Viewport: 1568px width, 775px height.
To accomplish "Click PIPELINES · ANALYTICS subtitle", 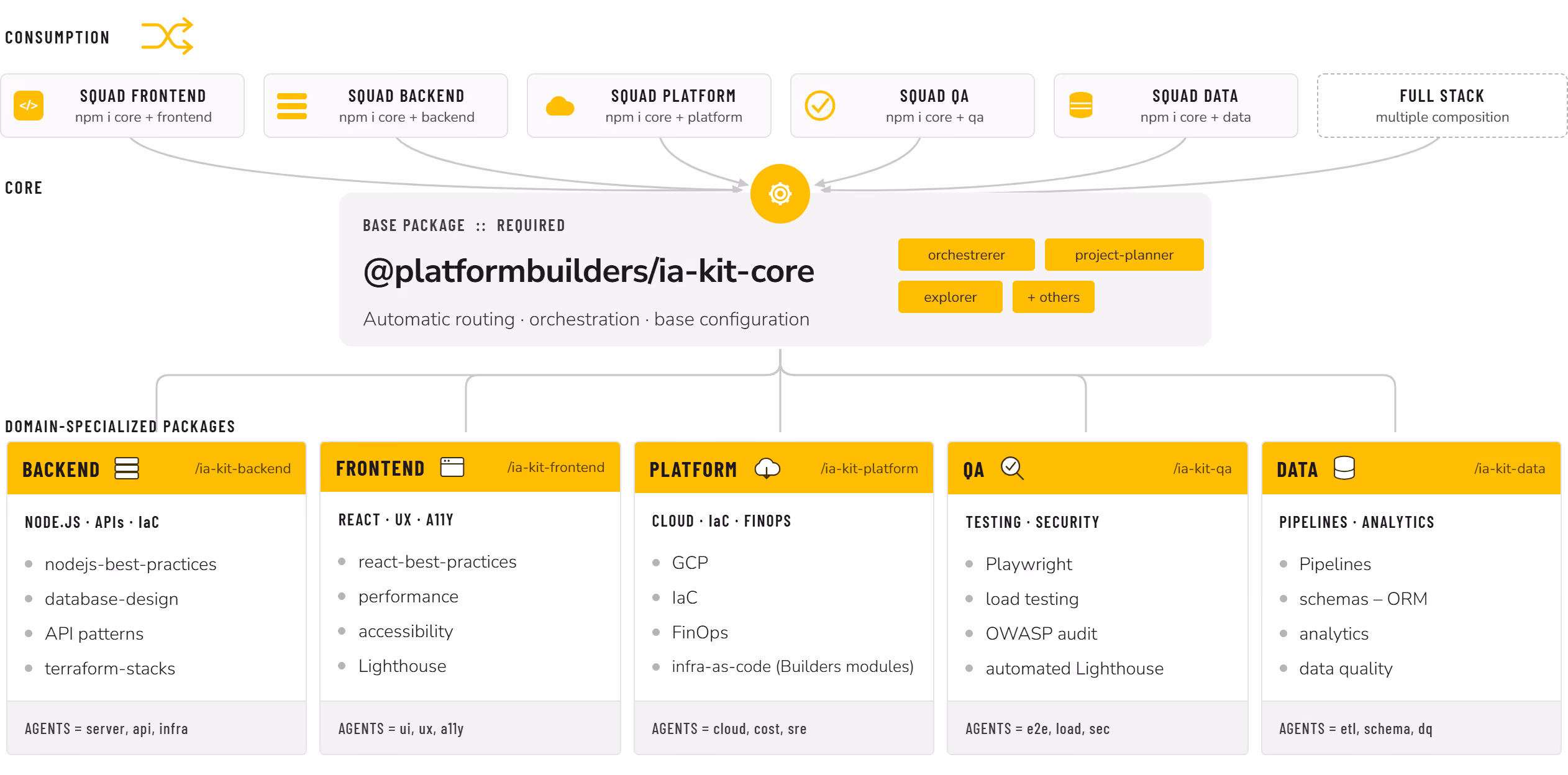I will tap(1357, 522).
